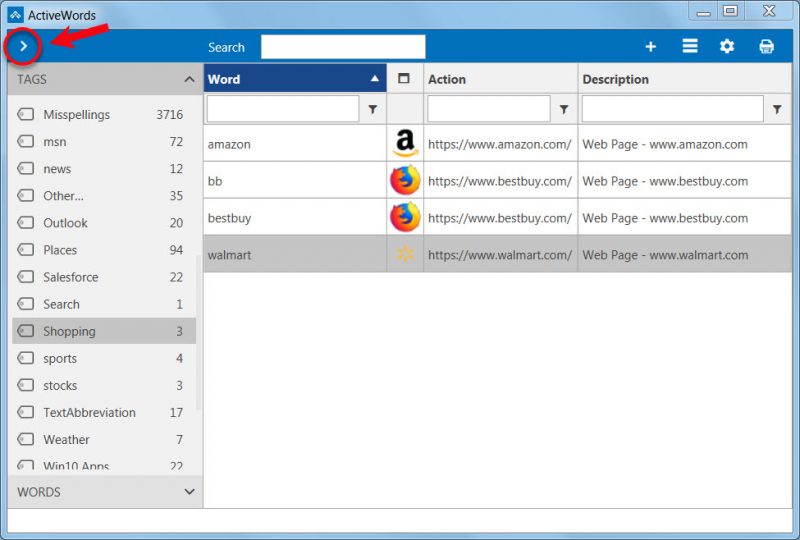This screenshot has height=540, width=800.
Task: Click the tags list vertical scrollbar
Action: (x=198, y=332)
